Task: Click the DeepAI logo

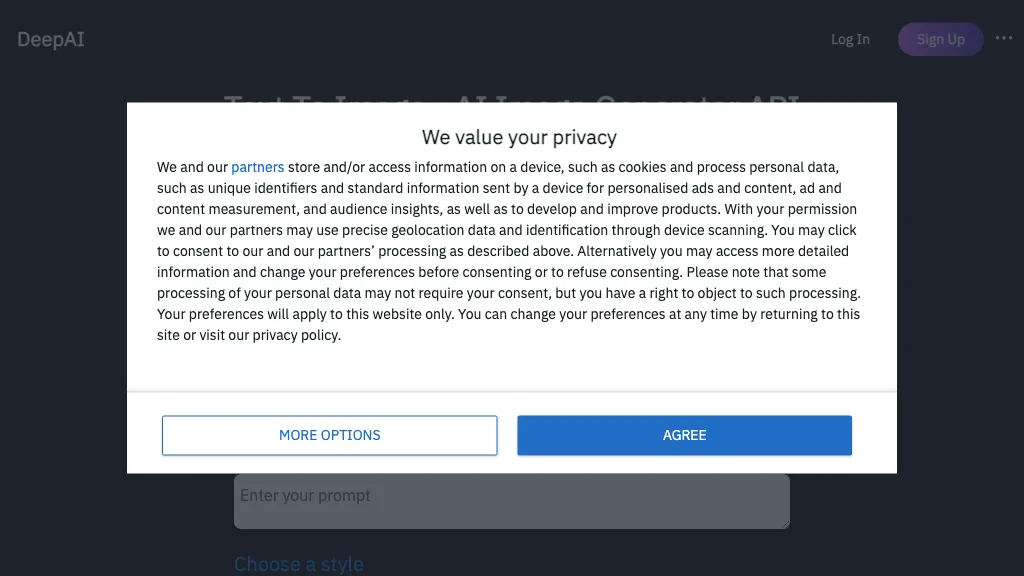Action: (51, 40)
